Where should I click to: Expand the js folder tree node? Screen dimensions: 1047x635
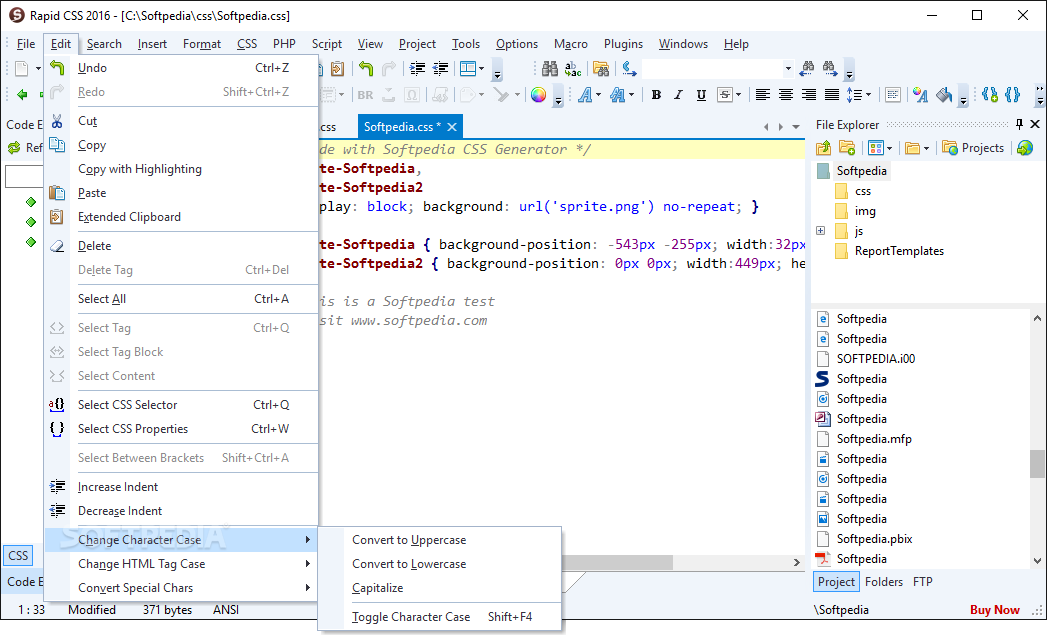821,231
